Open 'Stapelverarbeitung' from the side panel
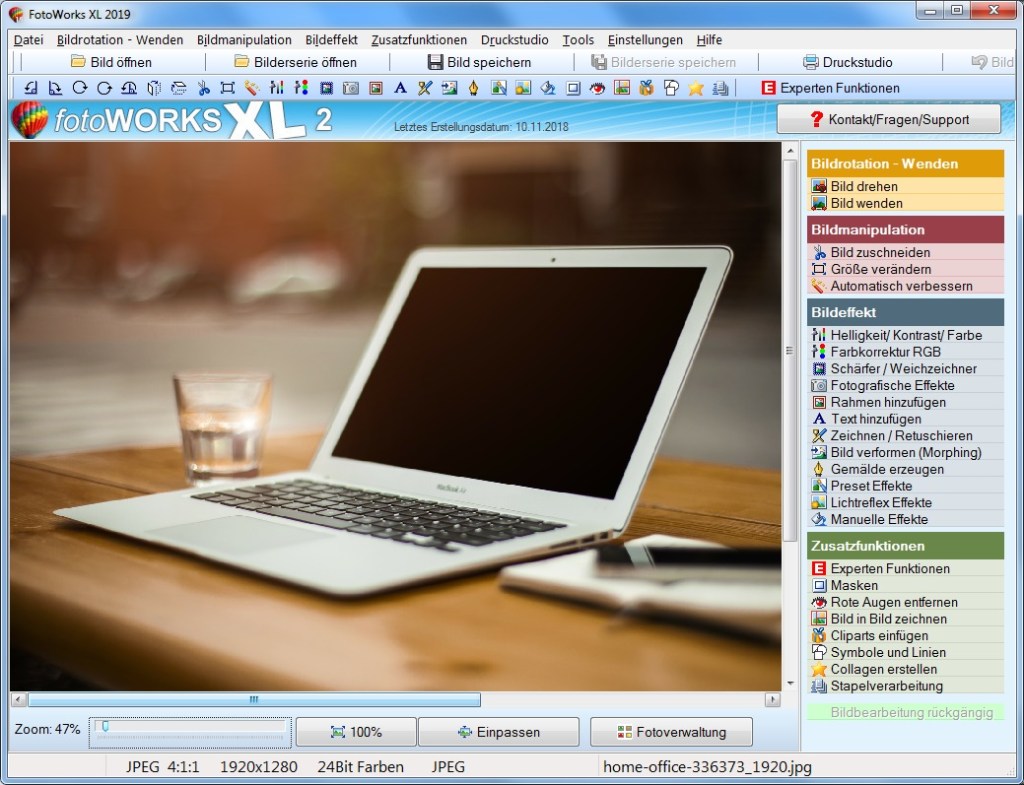This screenshot has height=785, width=1024. pos(886,686)
